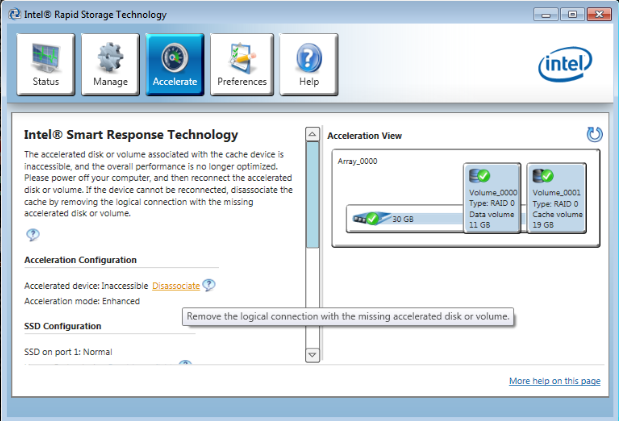
Task: Select the Accelerate tab
Action: point(175,64)
